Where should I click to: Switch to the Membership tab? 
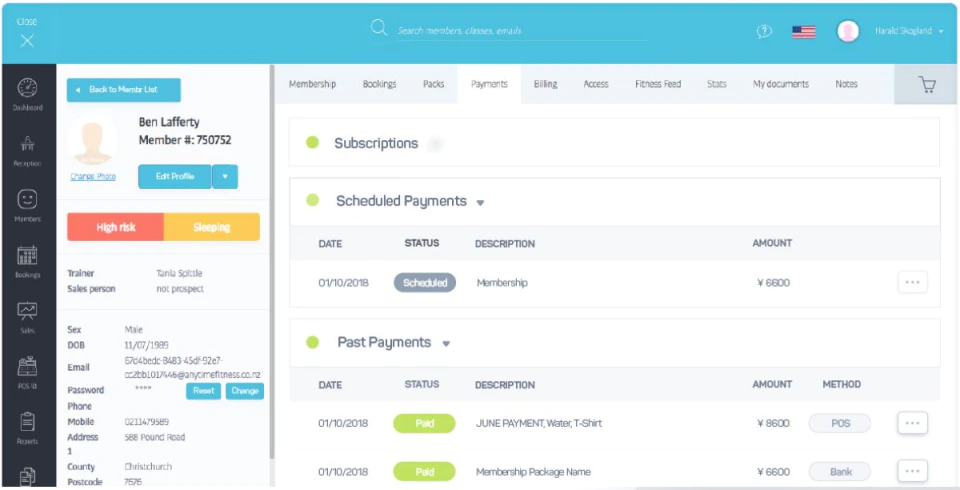coord(312,84)
